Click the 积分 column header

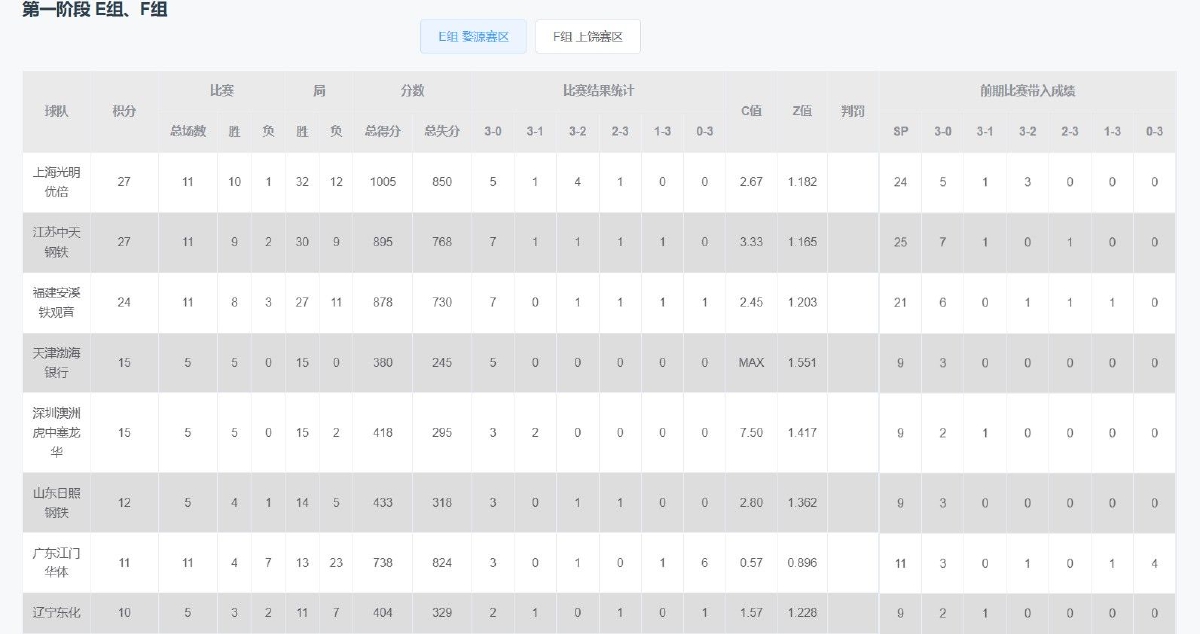coord(124,111)
